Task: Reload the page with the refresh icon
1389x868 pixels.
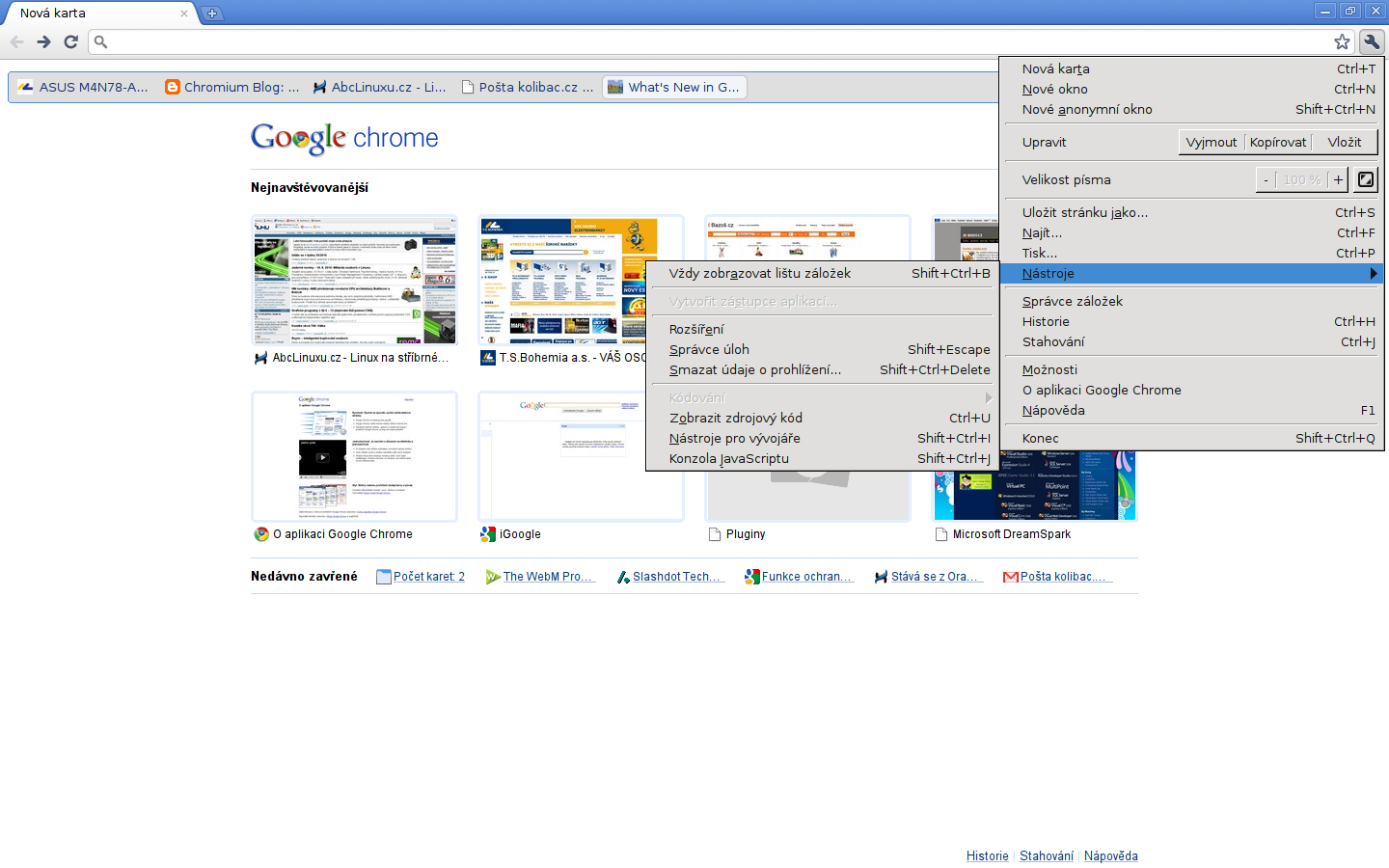Action: 70,41
